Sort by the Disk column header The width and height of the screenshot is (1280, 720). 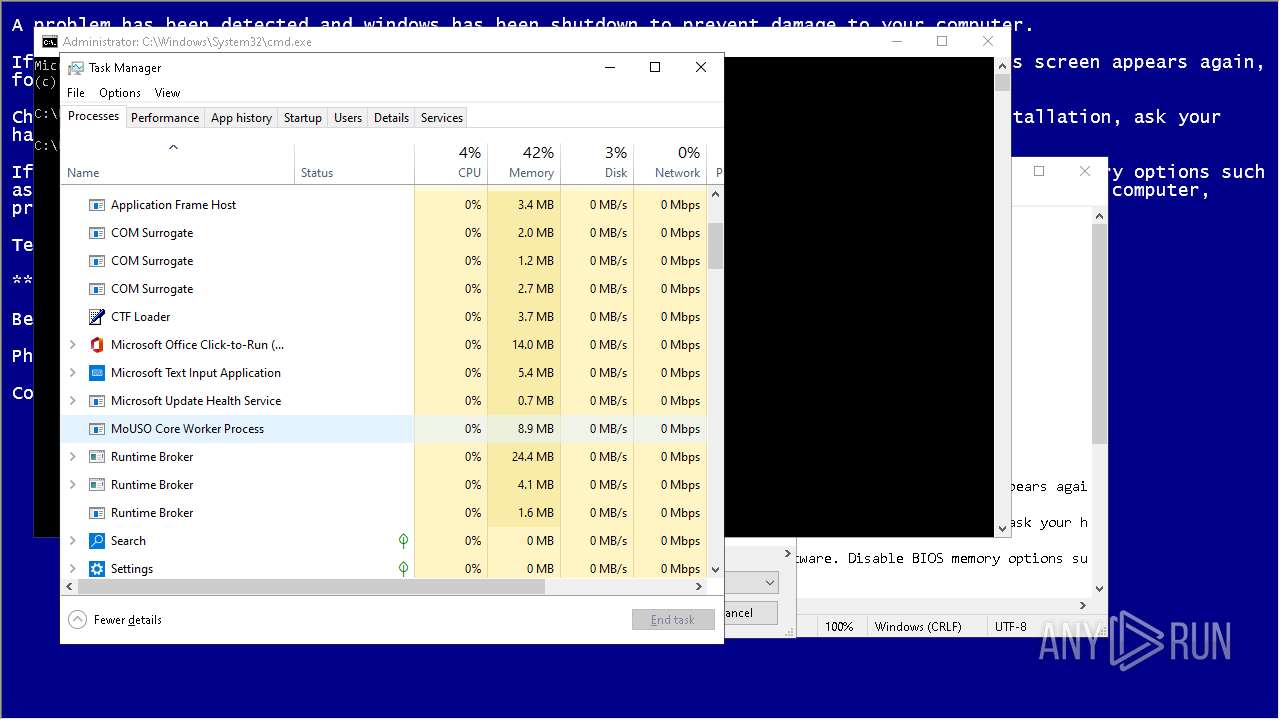click(597, 163)
